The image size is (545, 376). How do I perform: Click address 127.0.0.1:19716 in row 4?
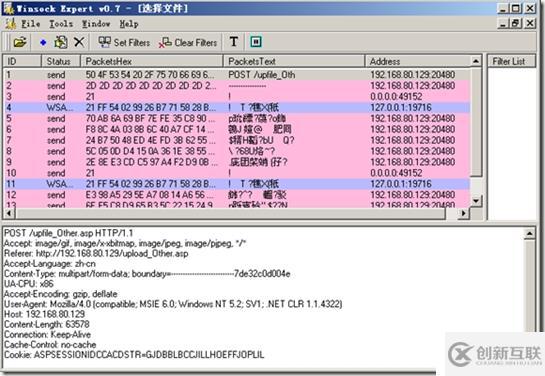tap(401, 107)
